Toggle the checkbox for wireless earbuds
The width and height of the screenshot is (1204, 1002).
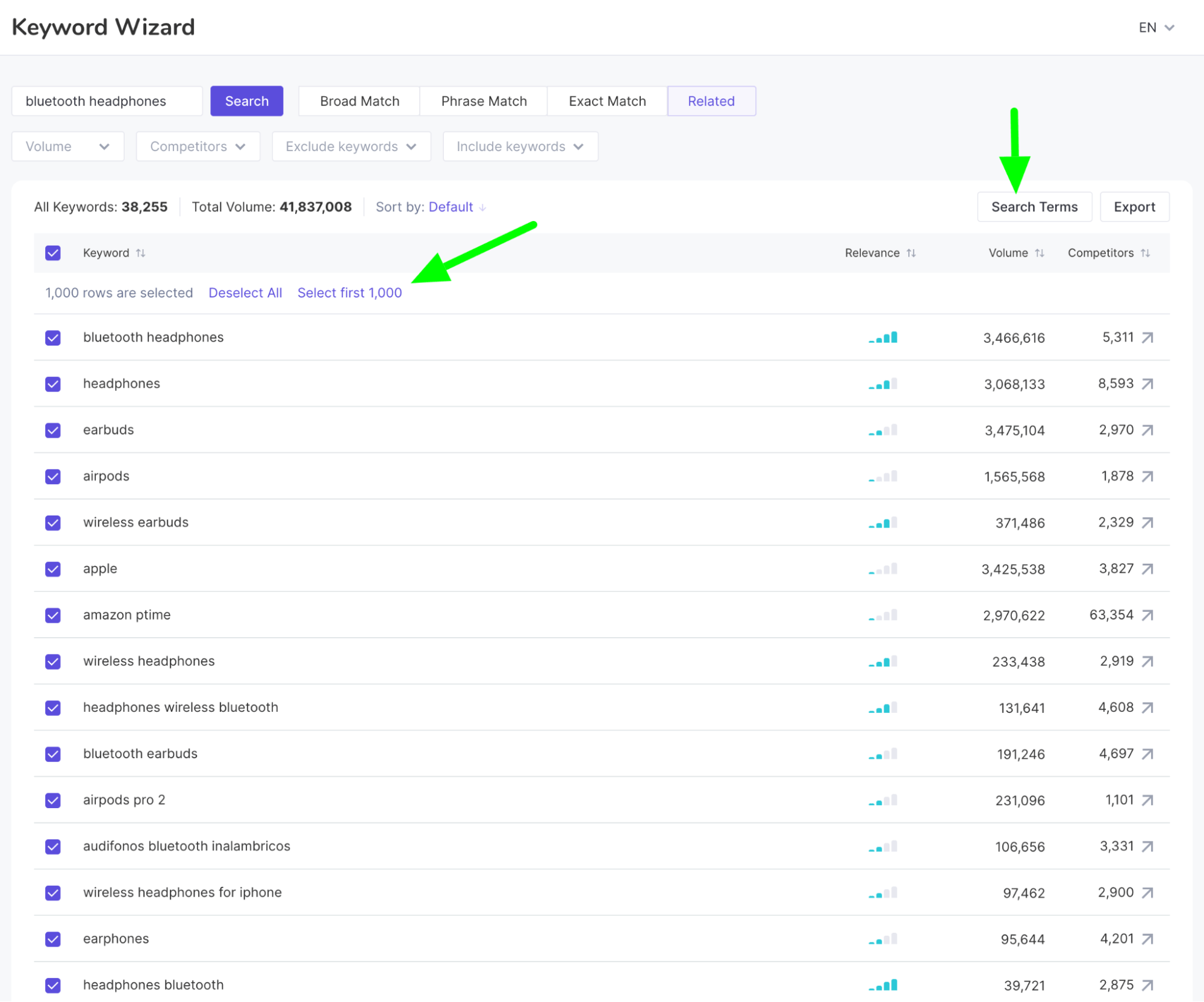click(53, 523)
